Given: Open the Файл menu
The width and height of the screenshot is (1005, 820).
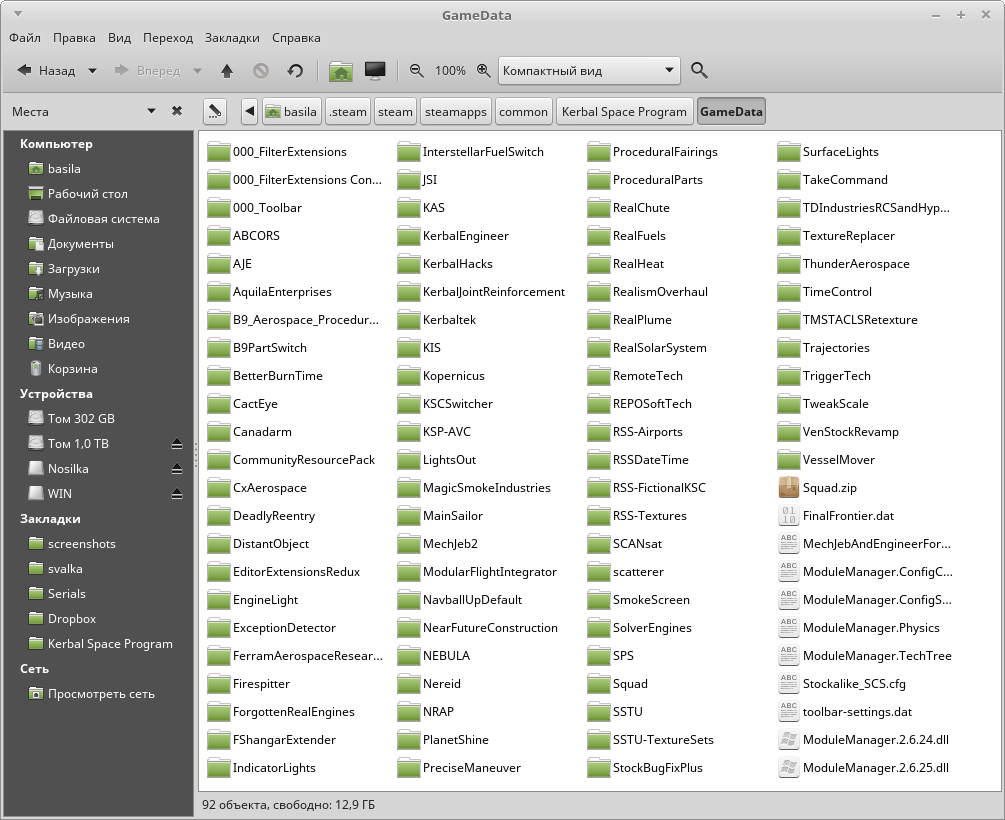Looking at the screenshot, I should pos(25,38).
